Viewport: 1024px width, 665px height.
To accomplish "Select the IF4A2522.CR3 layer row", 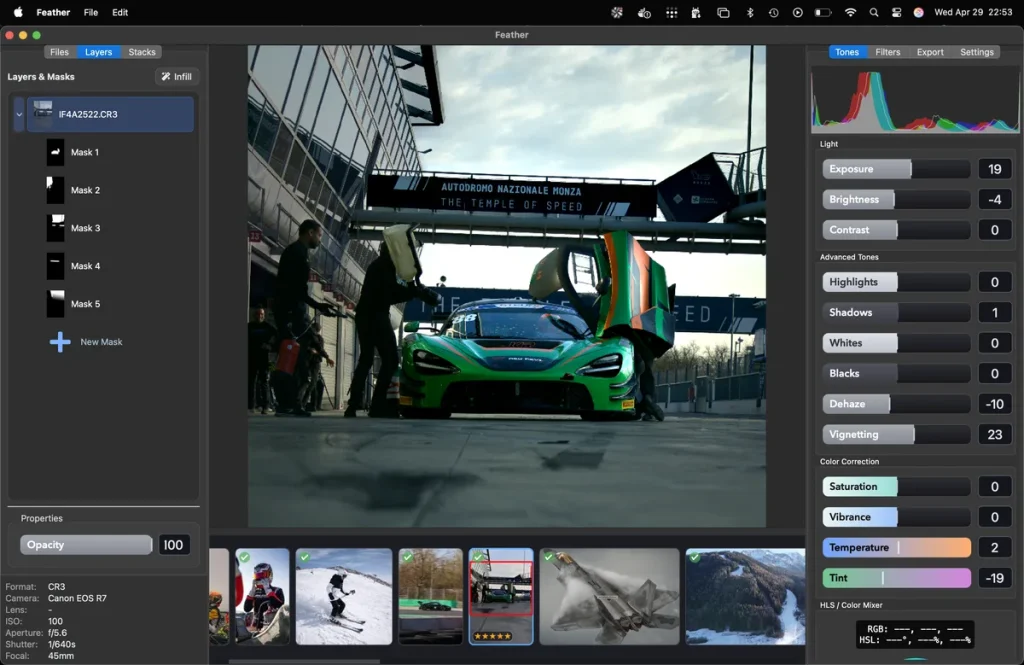I will (x=110, y=114).
